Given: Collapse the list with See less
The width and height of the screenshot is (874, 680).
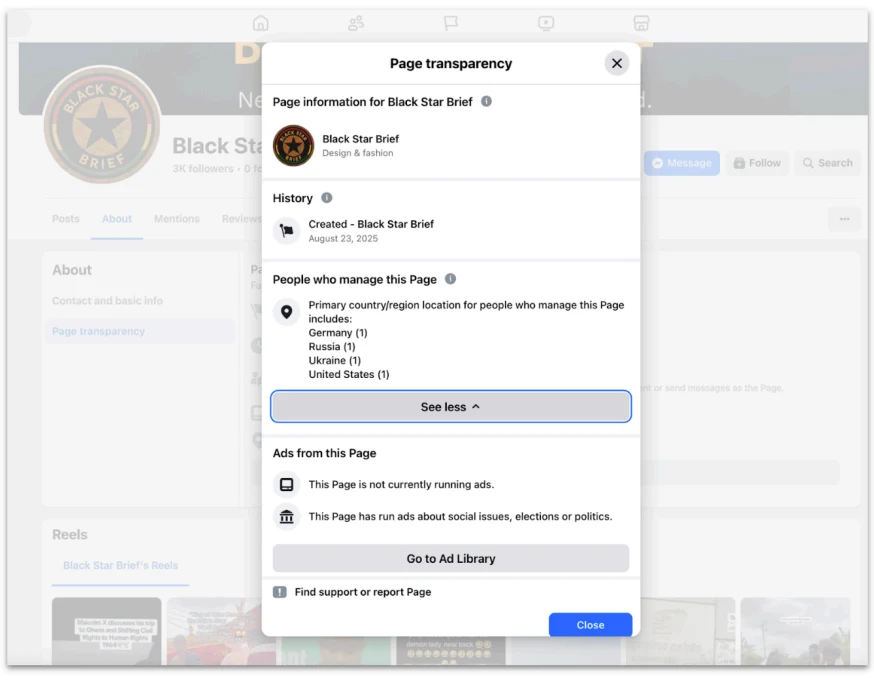Looking at the screenshot, I should (450, 407).
